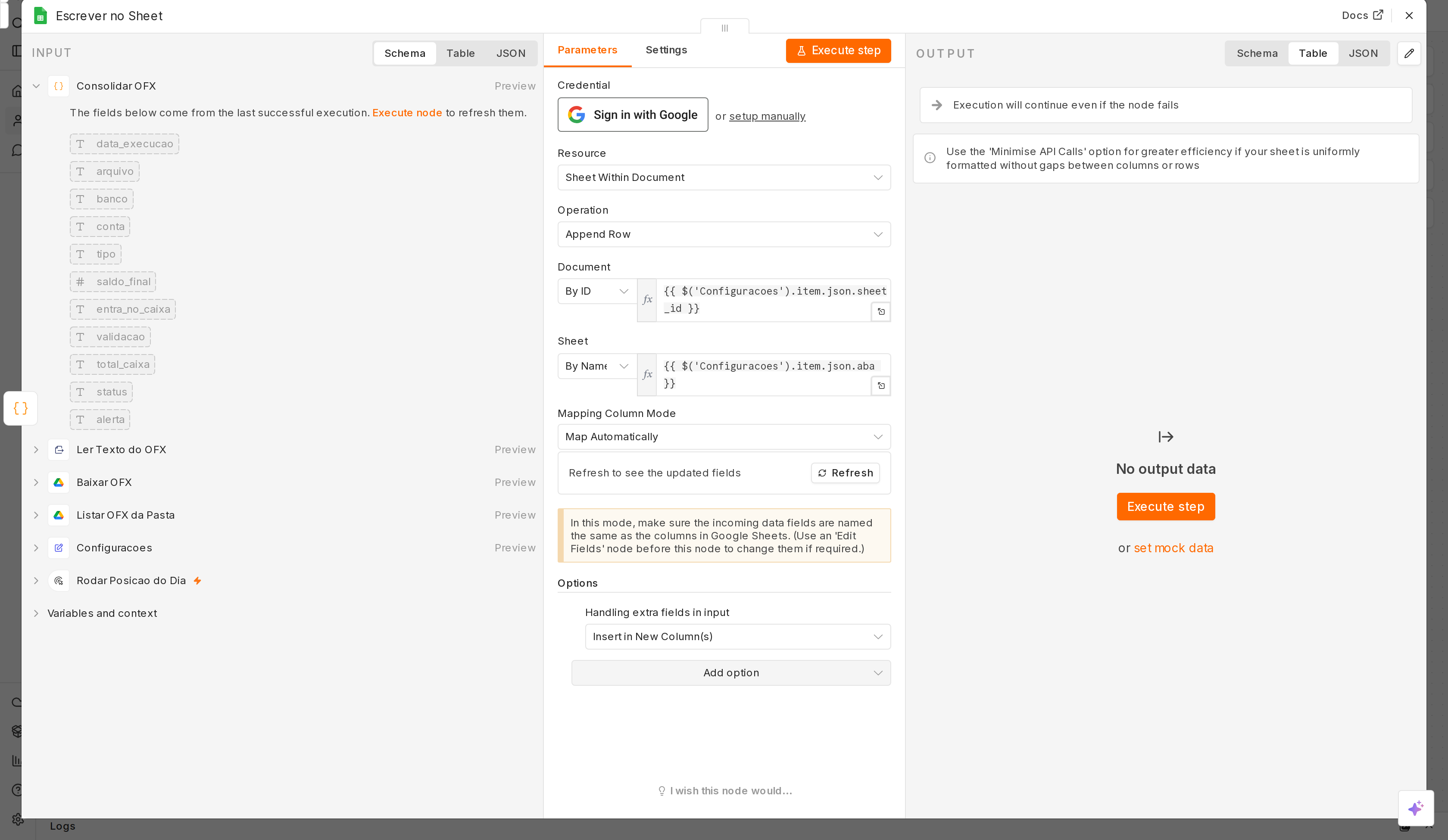Switch input view to JSON

tap(511, 53)
